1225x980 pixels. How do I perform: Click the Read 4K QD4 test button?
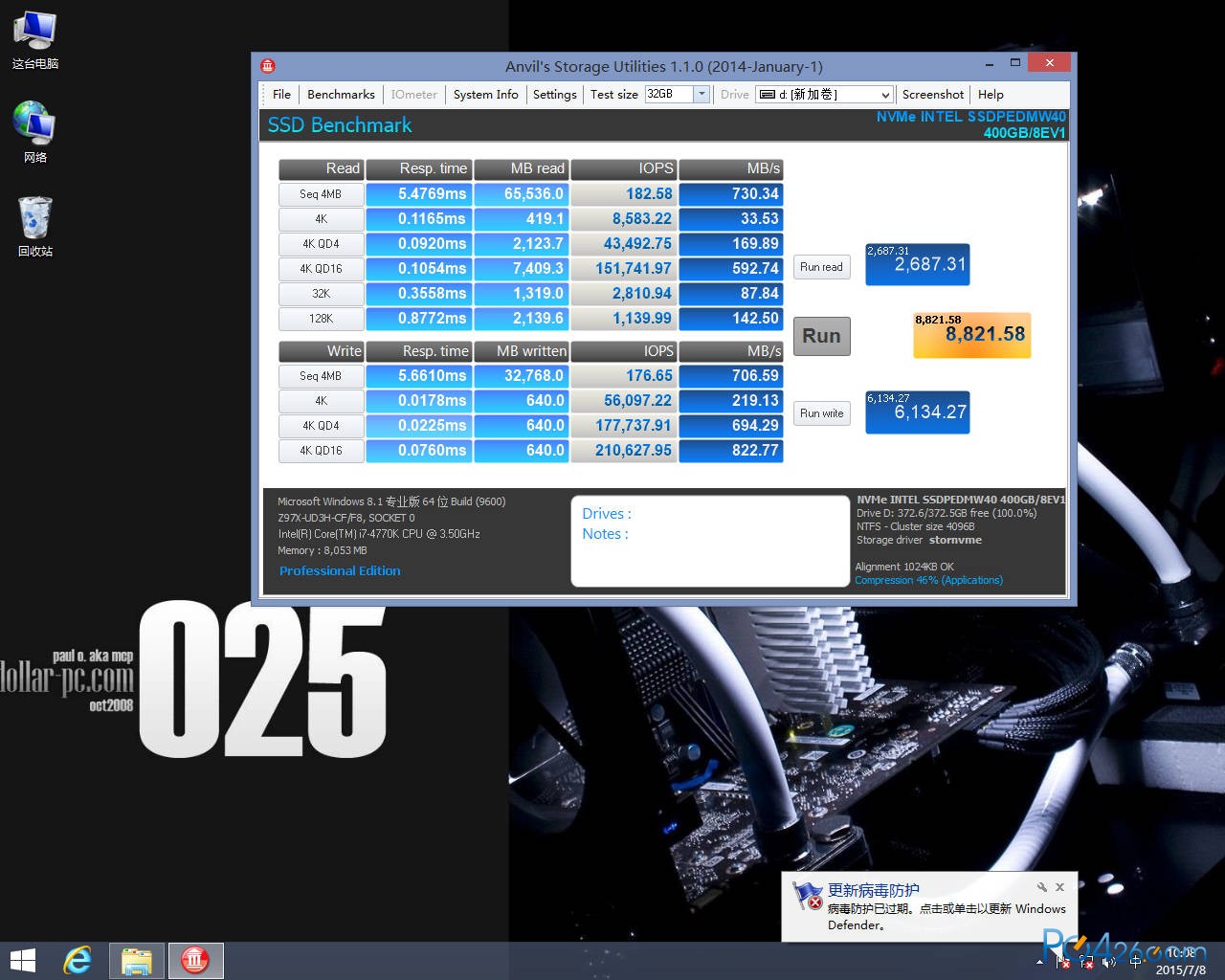(x=321, y=244)
